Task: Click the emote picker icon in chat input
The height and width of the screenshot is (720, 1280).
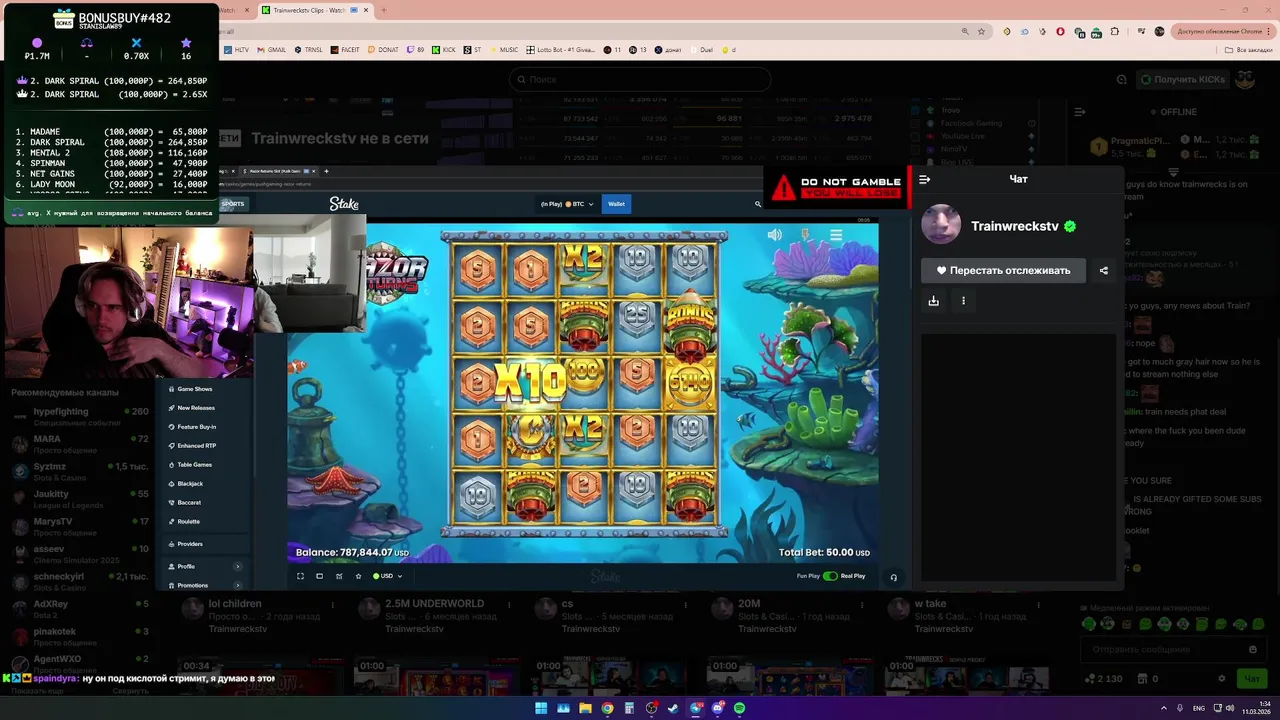Action: [x=1252, y=649]
